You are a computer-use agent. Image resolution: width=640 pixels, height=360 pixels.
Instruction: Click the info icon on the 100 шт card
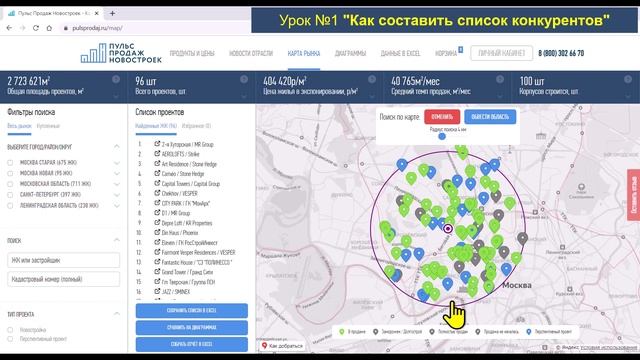[628, 79]
